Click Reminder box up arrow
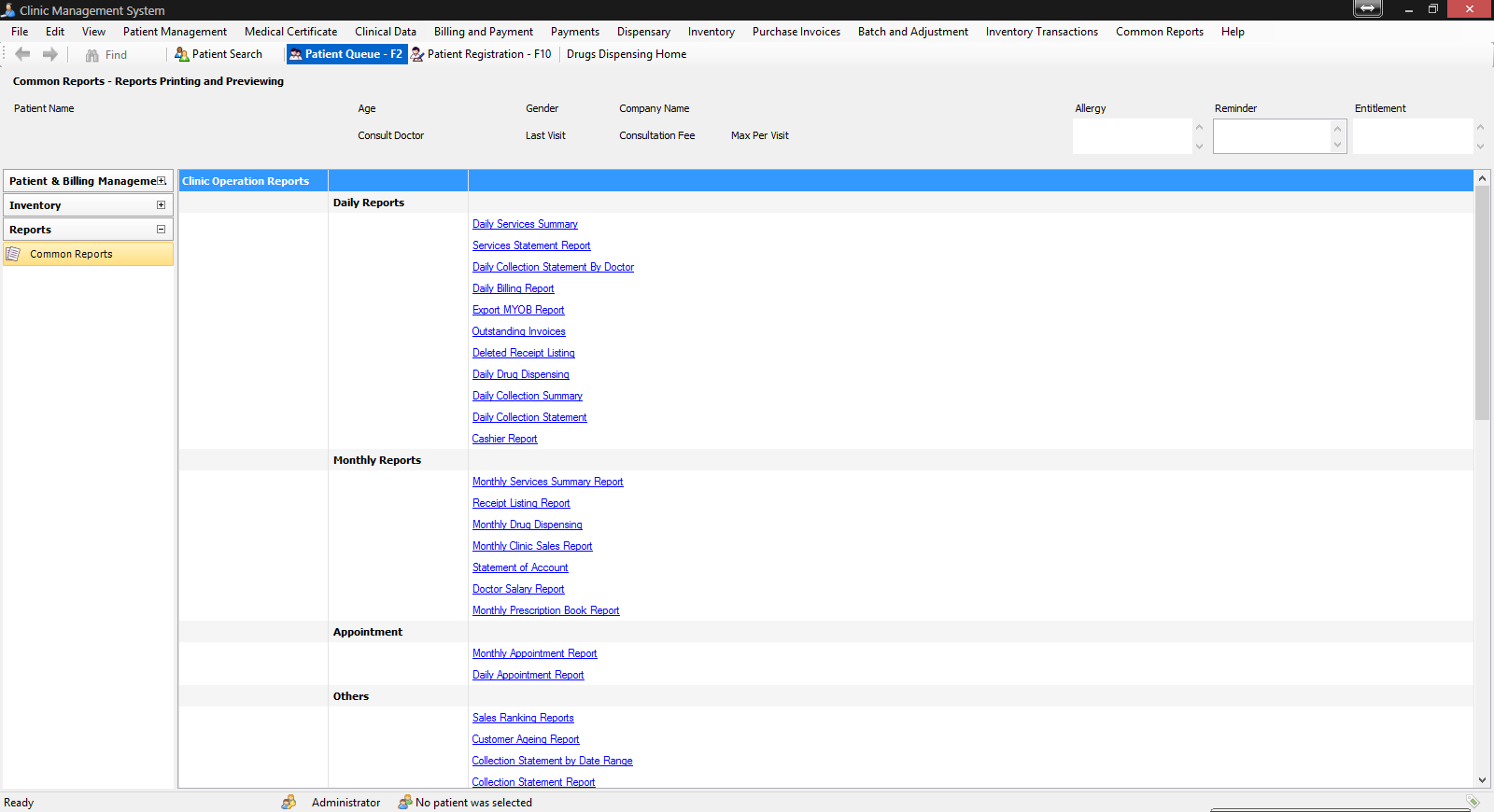Screen dimensions: 1494x812 point(1337,129)
